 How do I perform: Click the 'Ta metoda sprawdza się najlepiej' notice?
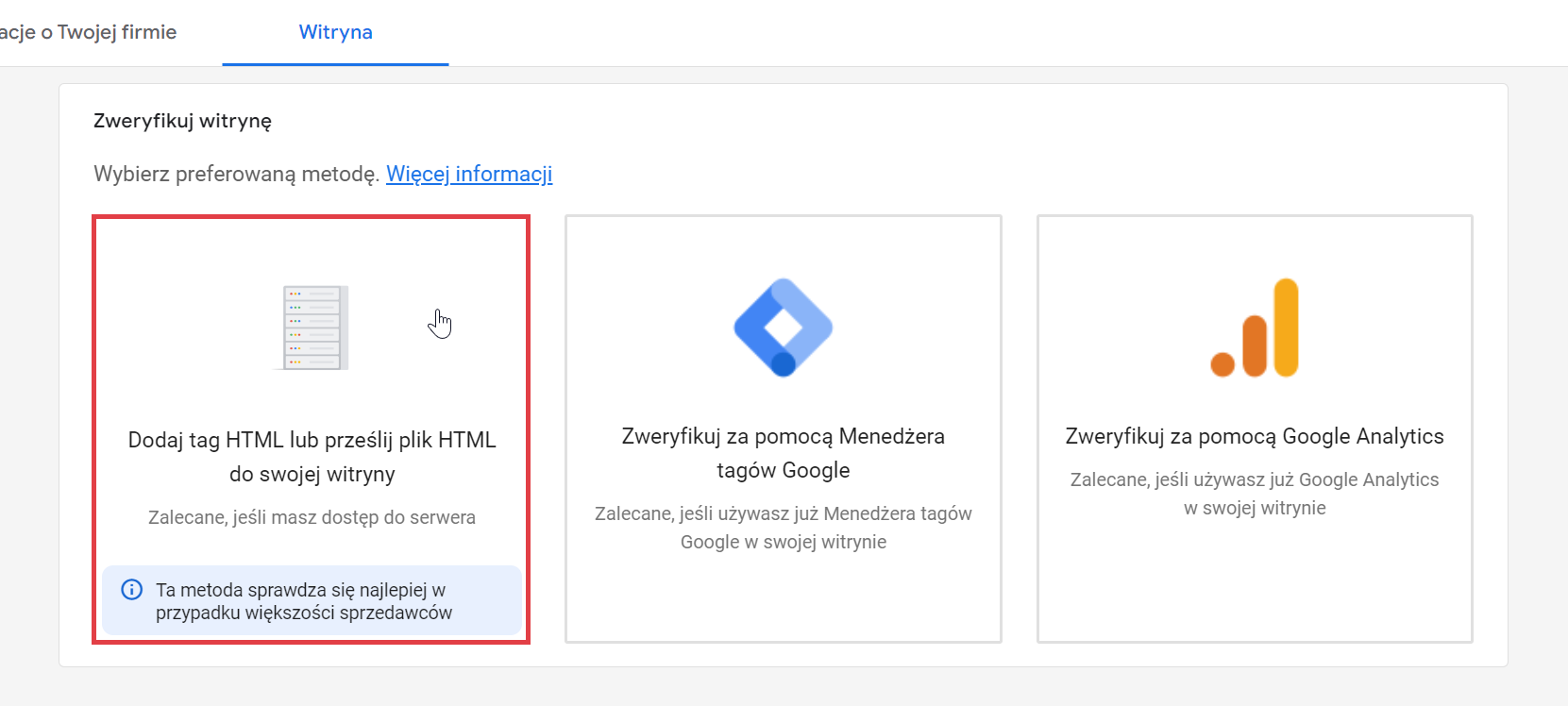coord(304,601)
